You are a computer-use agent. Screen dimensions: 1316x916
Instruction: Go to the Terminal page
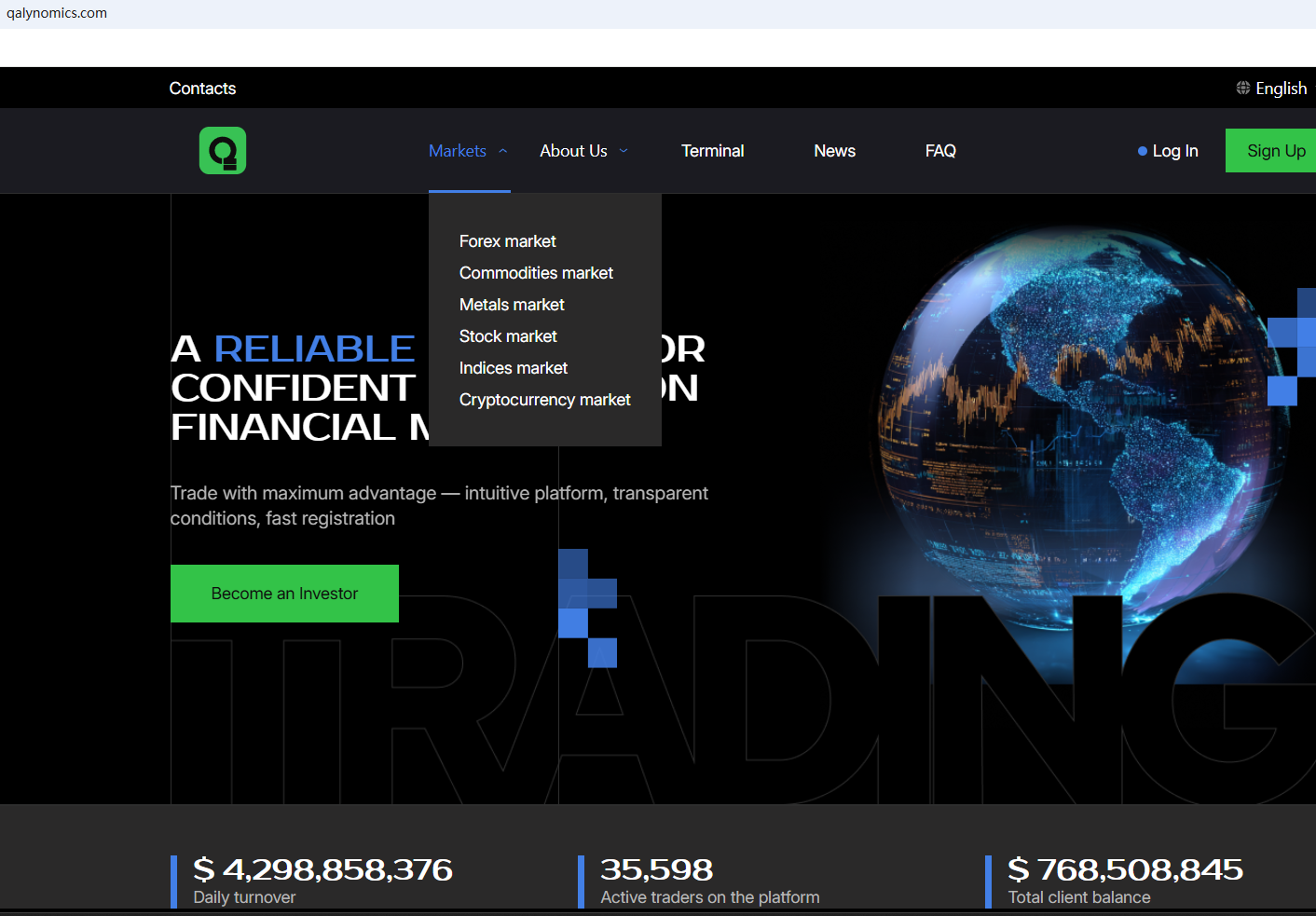point(713,151)
